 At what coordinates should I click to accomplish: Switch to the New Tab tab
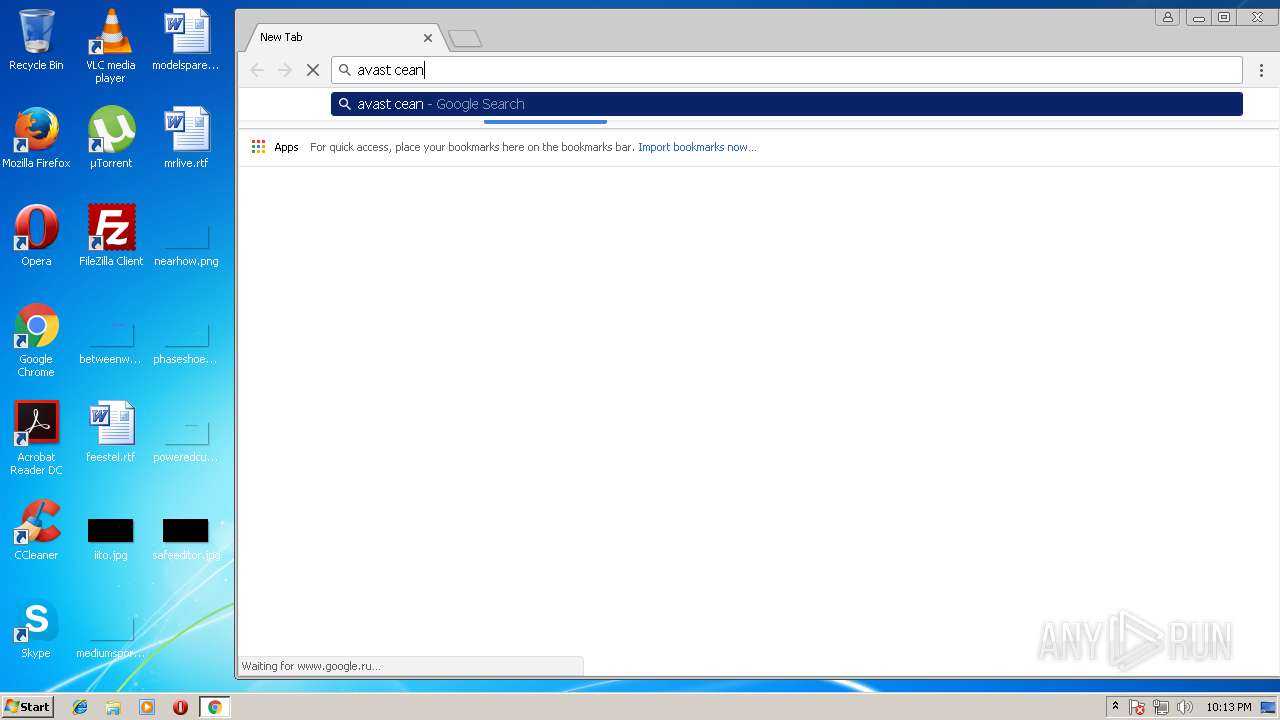[x=340, y=37]
